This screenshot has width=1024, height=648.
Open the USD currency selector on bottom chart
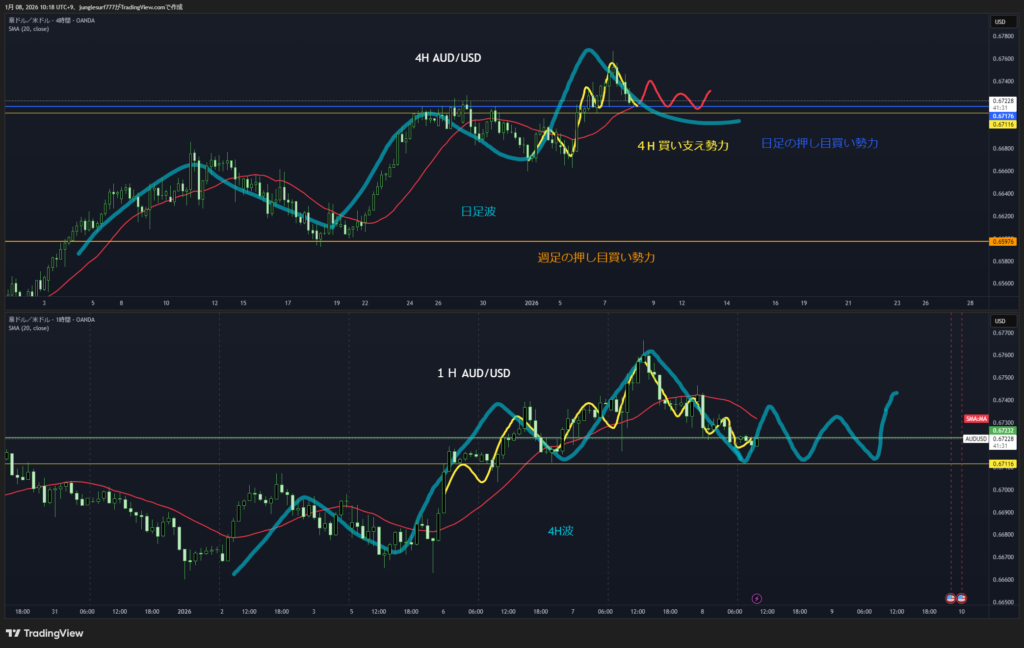pos(999,319)
